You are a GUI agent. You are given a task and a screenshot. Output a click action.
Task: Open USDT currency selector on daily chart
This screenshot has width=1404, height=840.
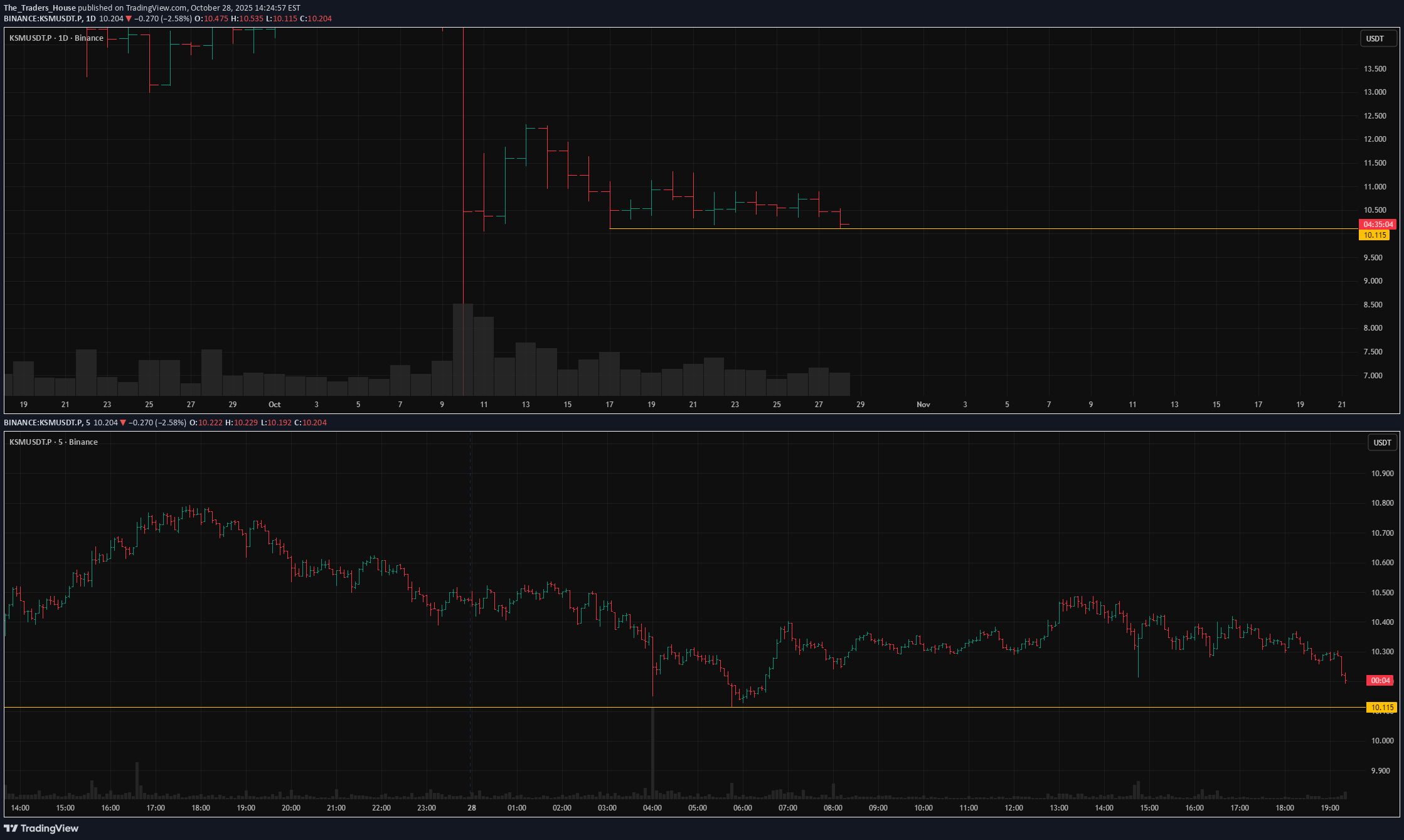point(1375,39)
